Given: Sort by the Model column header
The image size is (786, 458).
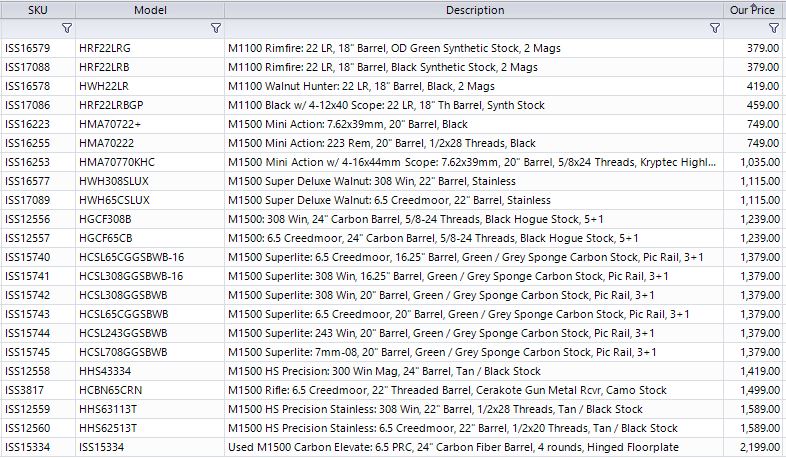Looking at the screenshot, I should [x=150, y=10].
